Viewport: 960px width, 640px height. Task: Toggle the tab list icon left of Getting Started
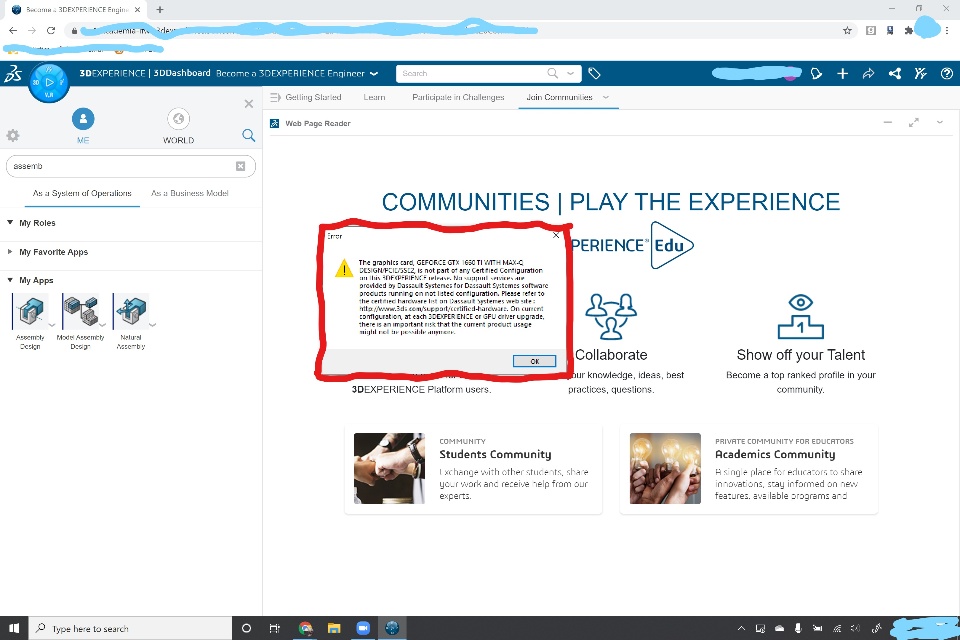(275, 97)
